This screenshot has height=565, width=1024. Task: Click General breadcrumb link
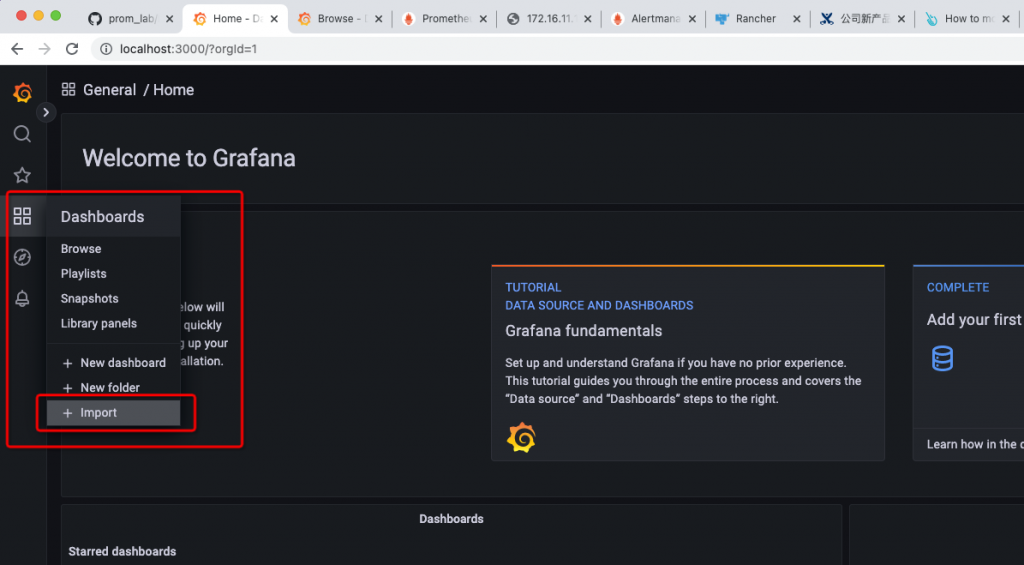pyautogui.click(x=110, y=89)
